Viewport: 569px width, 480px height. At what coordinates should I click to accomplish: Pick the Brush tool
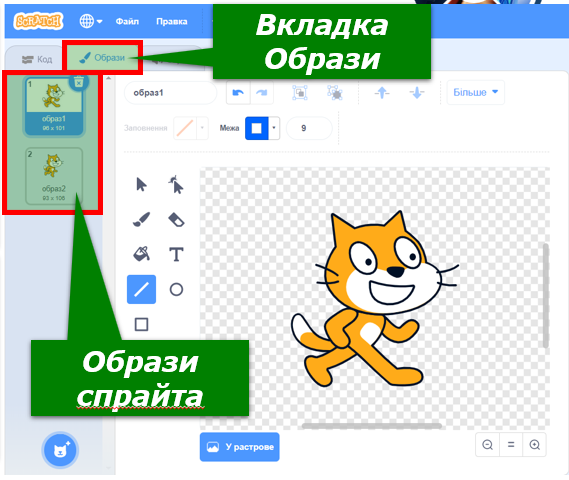coord(141,219)
